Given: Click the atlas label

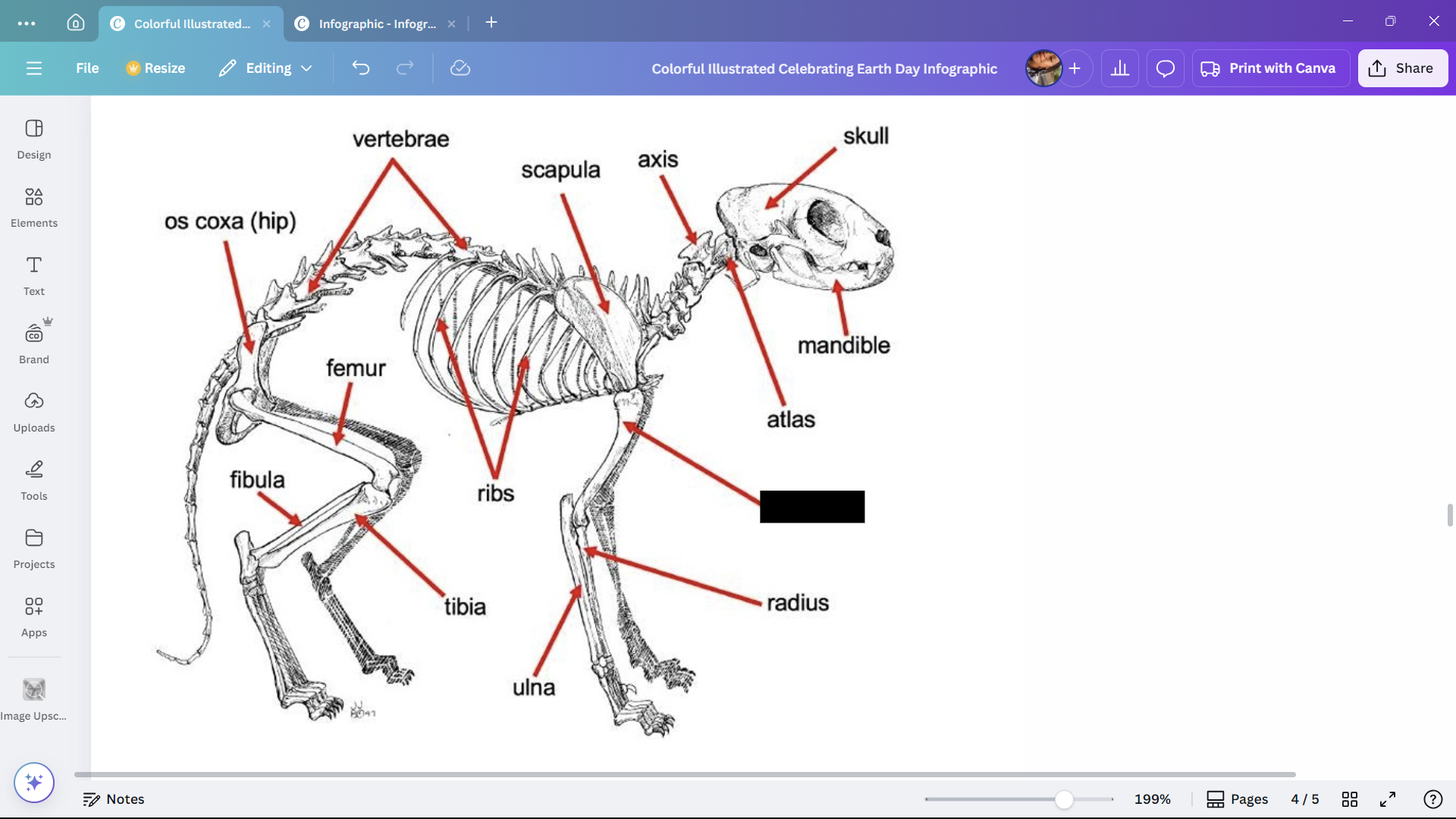Looking at the screenshot, I should pyautogui.click(x=790, y=419).
